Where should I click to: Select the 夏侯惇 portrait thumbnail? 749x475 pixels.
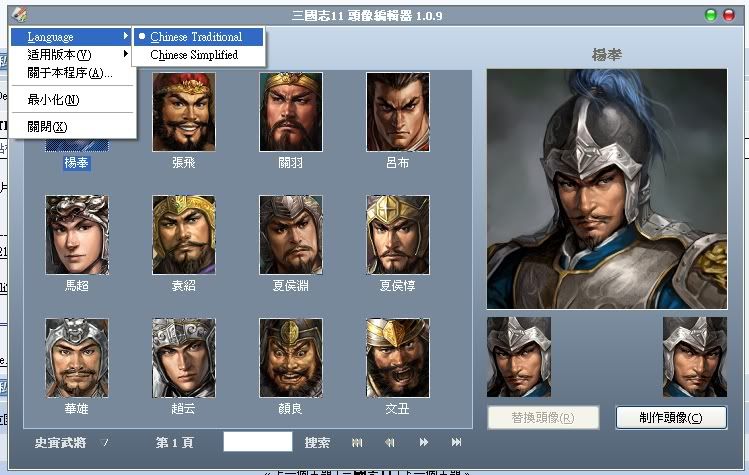(x=398, y=235)
